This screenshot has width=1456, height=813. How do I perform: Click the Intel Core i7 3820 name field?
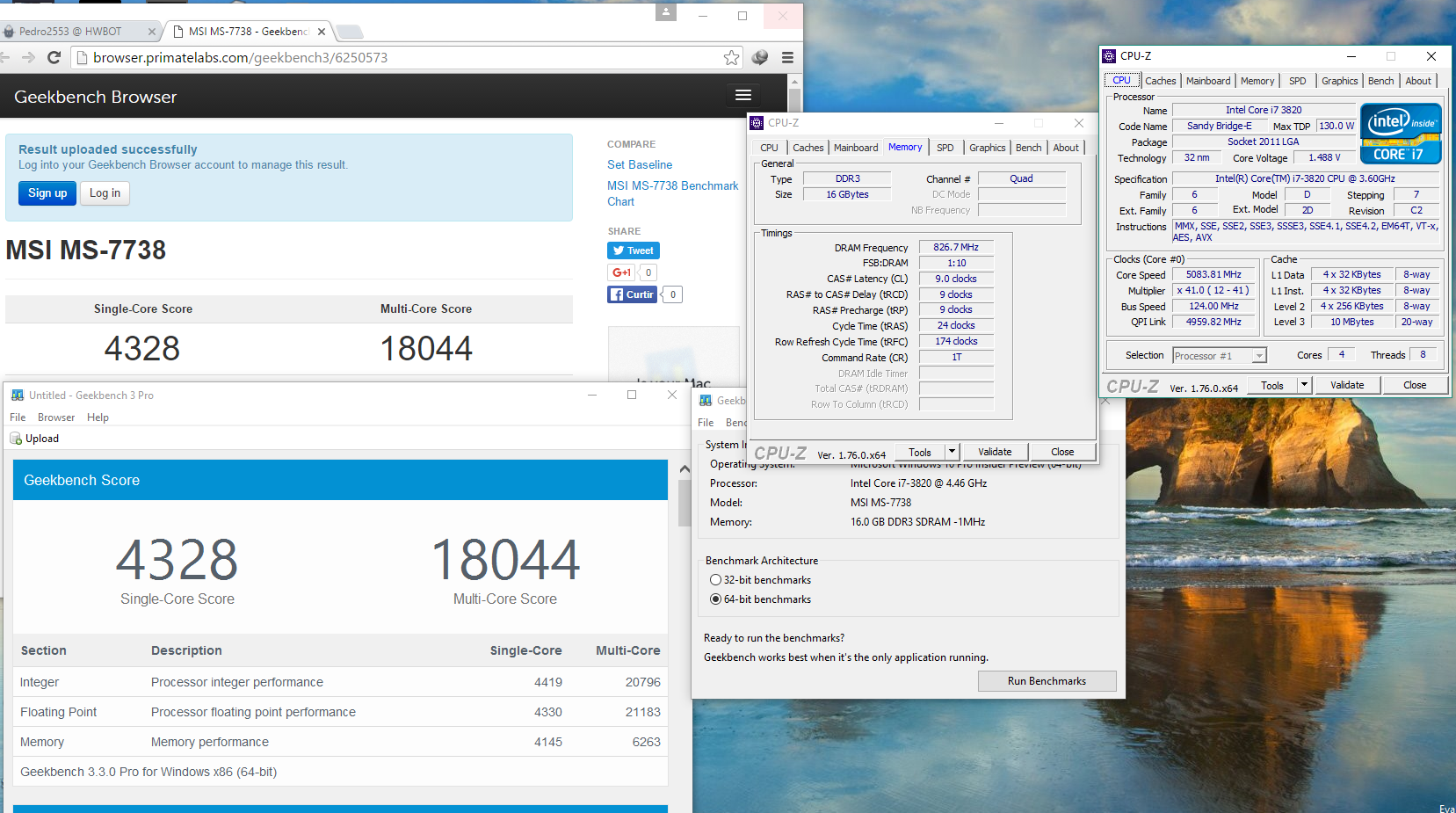1264,110
